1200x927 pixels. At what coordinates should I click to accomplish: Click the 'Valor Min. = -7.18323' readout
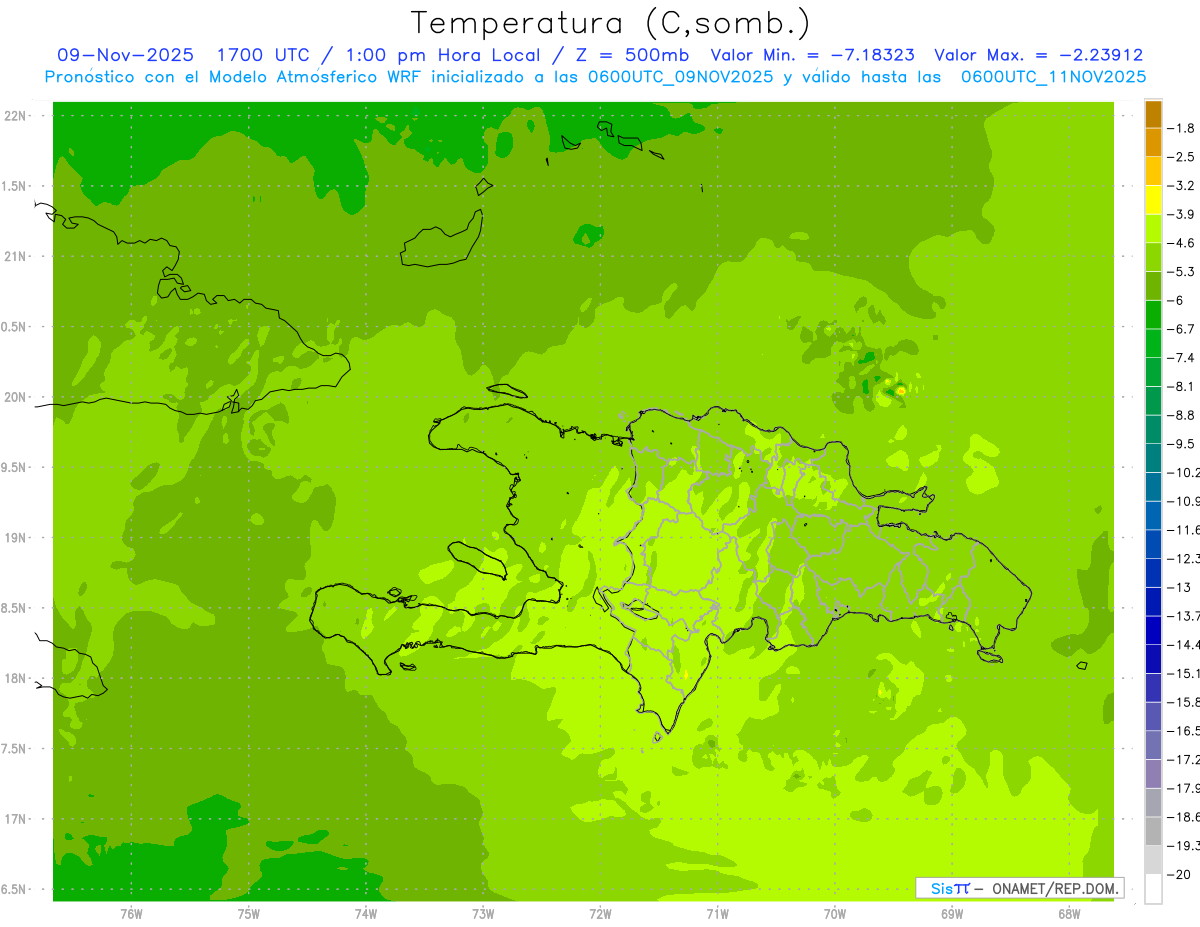[812, 55]
